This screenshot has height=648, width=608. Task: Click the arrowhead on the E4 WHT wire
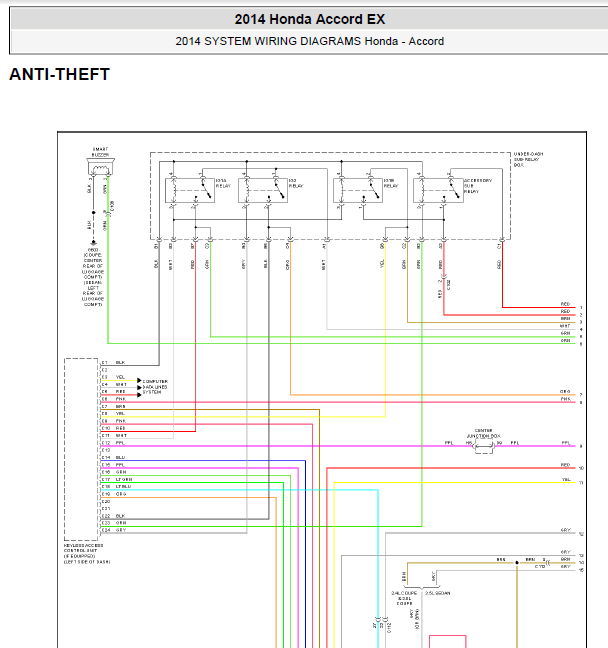[x=139, y=388]
